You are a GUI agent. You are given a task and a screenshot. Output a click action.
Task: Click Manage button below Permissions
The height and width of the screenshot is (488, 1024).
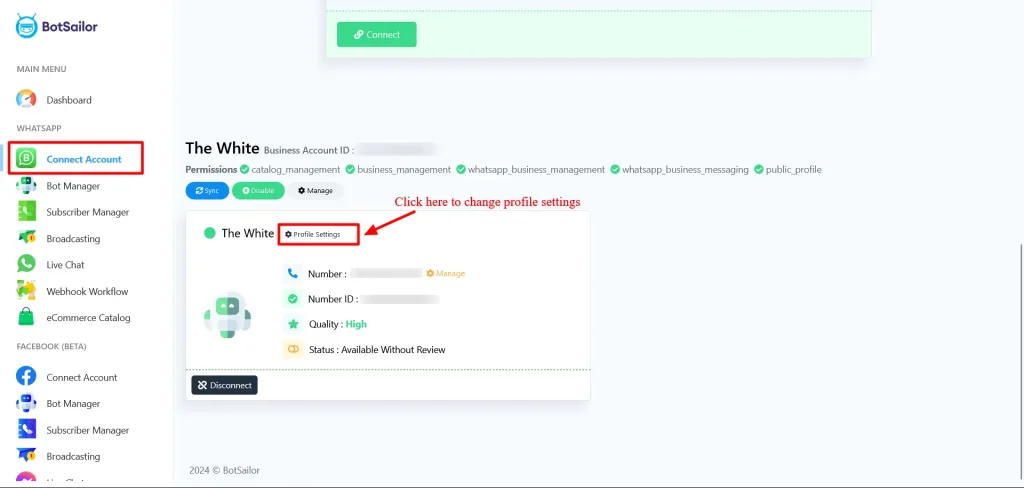(316, 190)
